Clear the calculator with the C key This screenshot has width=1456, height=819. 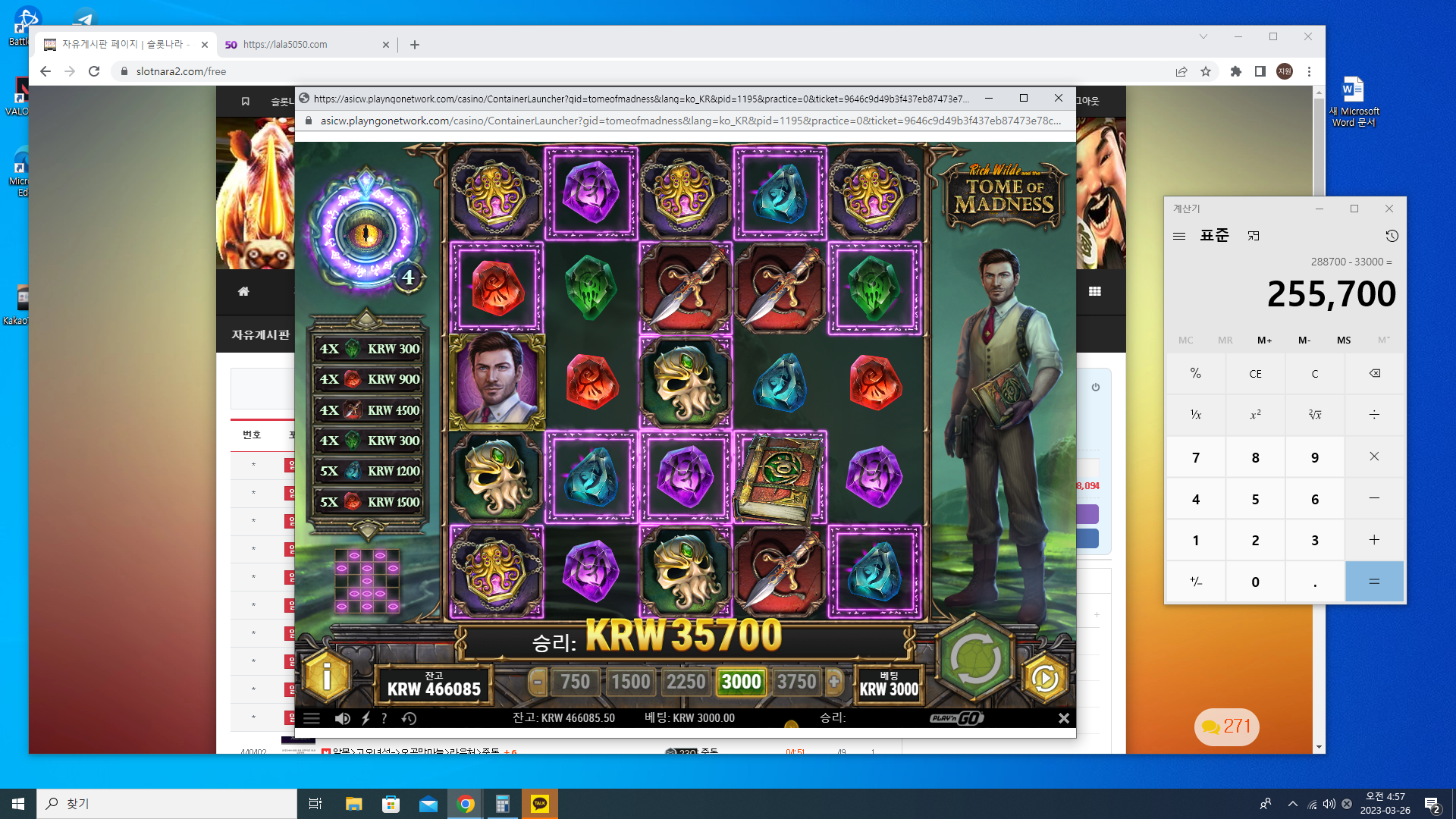tap(1315, 373)
